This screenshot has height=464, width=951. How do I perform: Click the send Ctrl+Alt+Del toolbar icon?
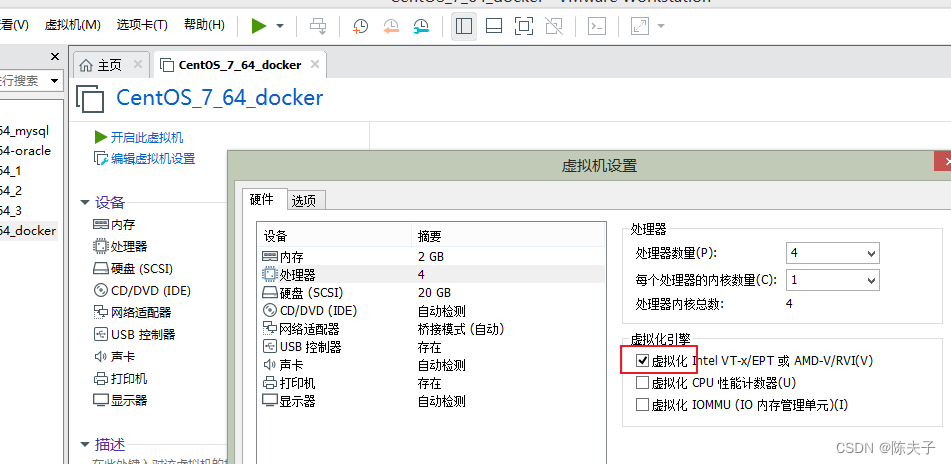[318, 25]
